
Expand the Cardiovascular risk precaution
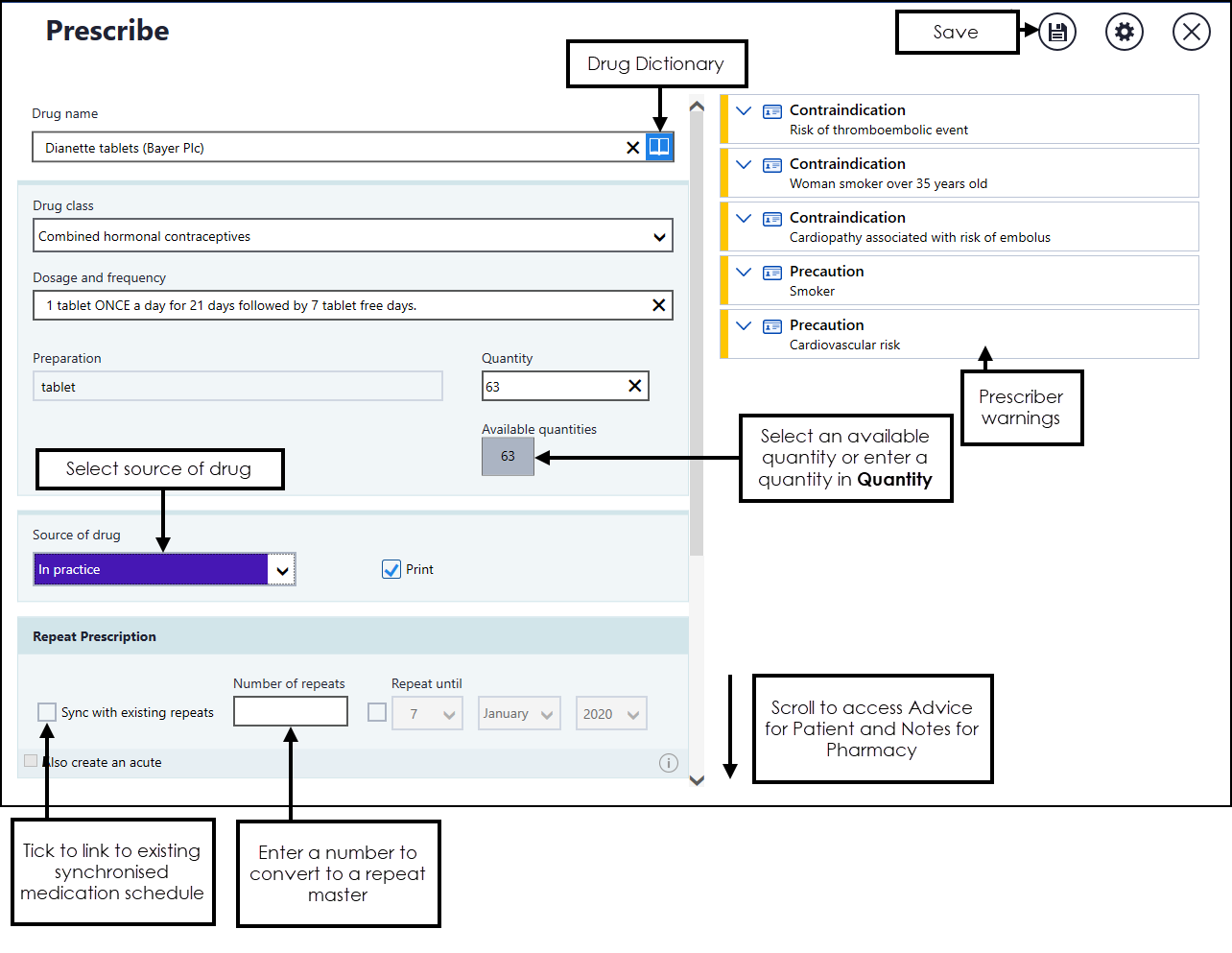(x=744, y=325)
